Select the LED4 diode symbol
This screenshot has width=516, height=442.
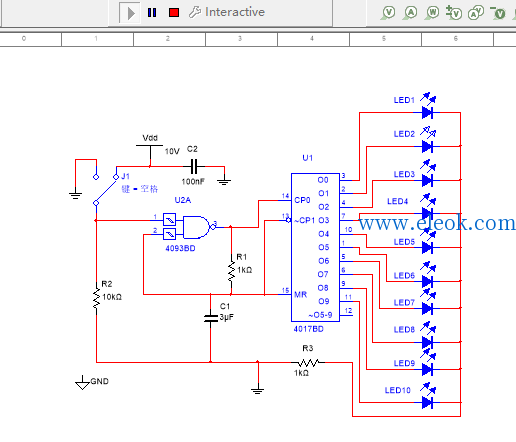click(x=427, y=213)
